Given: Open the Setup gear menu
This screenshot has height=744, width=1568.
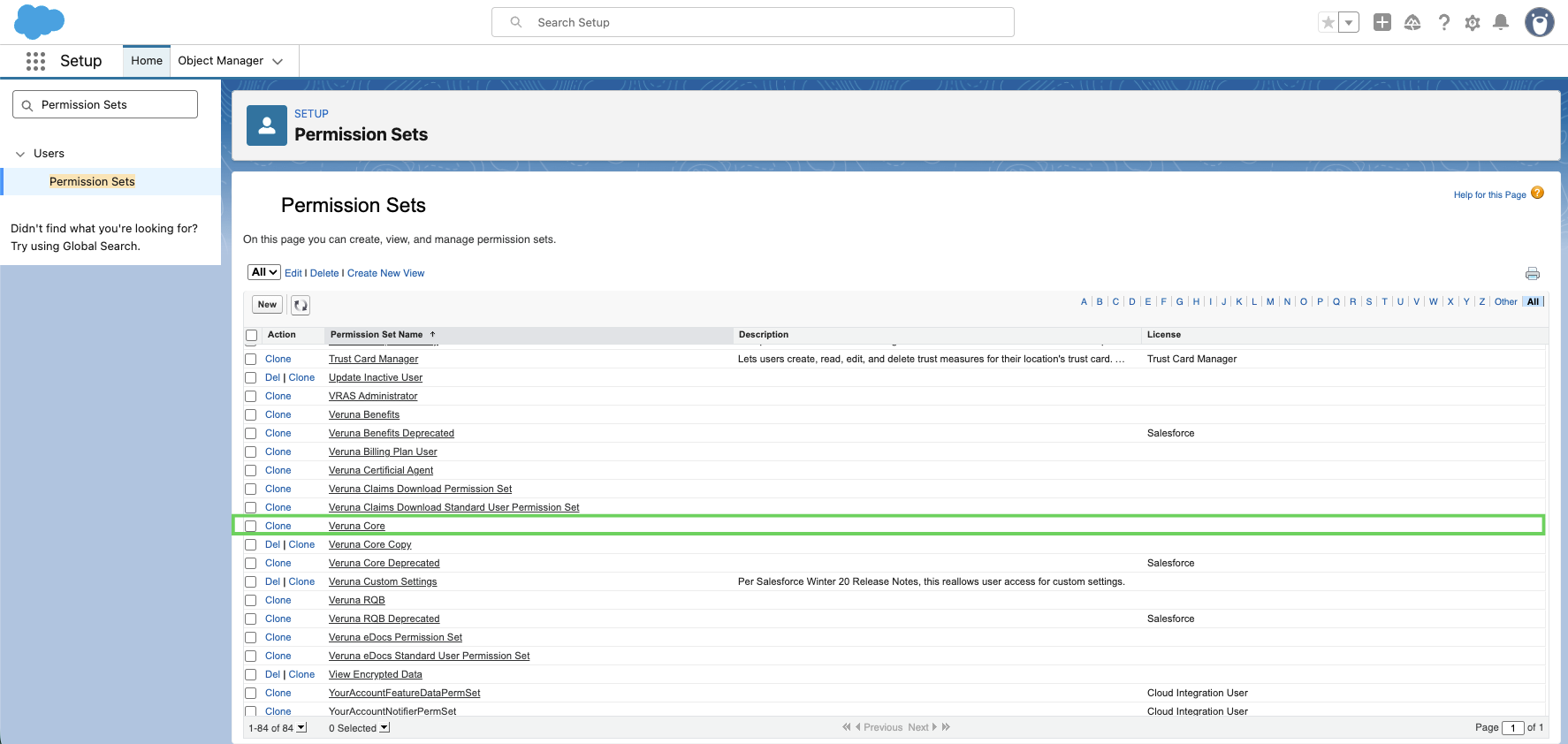Looking at the screenshot, I should [x=1473, y=23].
